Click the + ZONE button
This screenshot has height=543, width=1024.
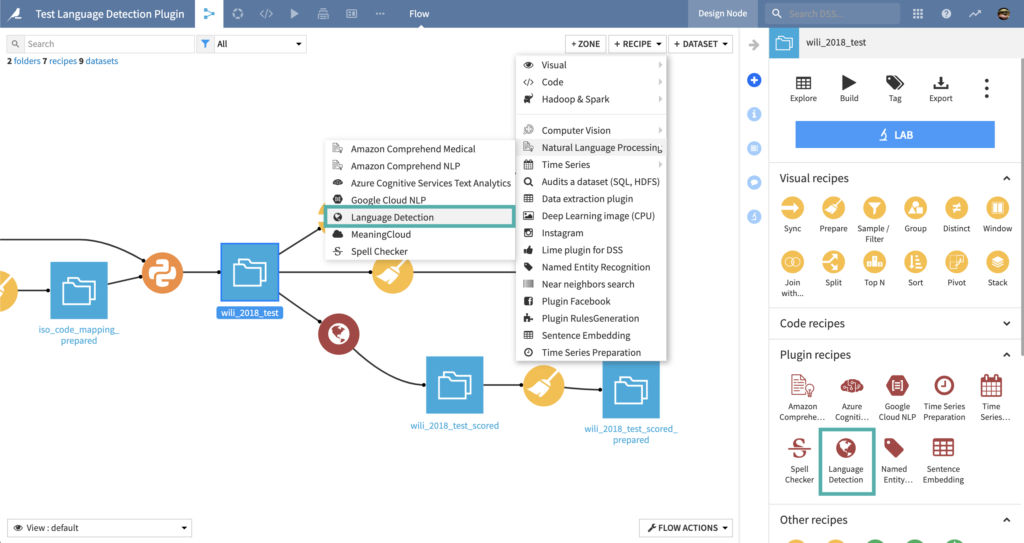coord(585,44)
